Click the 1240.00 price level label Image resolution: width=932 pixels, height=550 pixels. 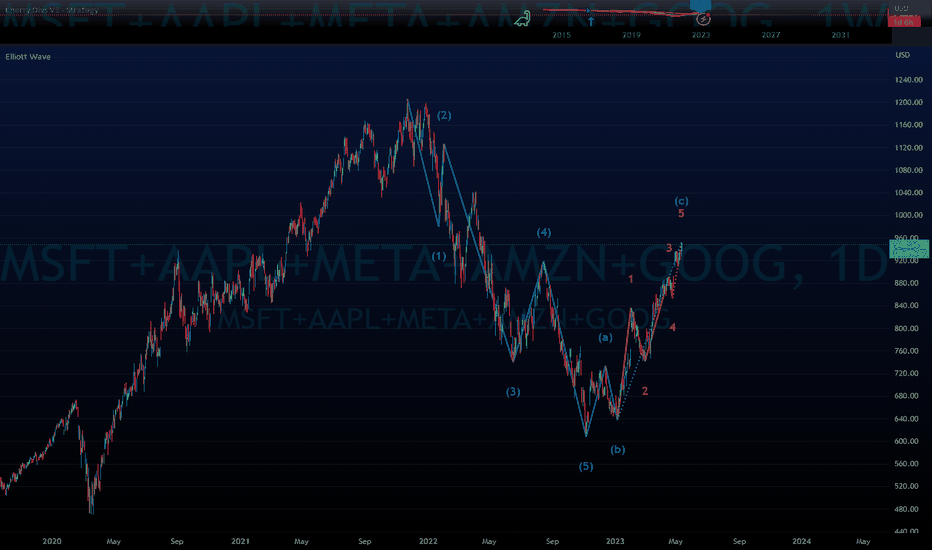(909, 80)
